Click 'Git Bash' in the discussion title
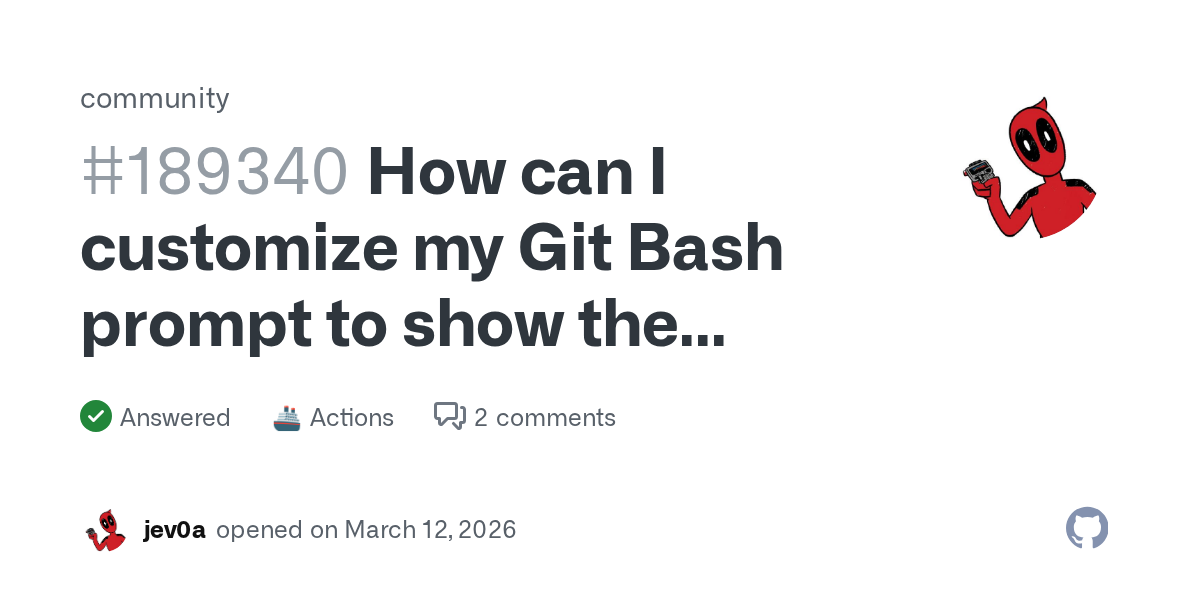Image resolution: width=1200 pixels, height=600 pixels. point(648,249)
